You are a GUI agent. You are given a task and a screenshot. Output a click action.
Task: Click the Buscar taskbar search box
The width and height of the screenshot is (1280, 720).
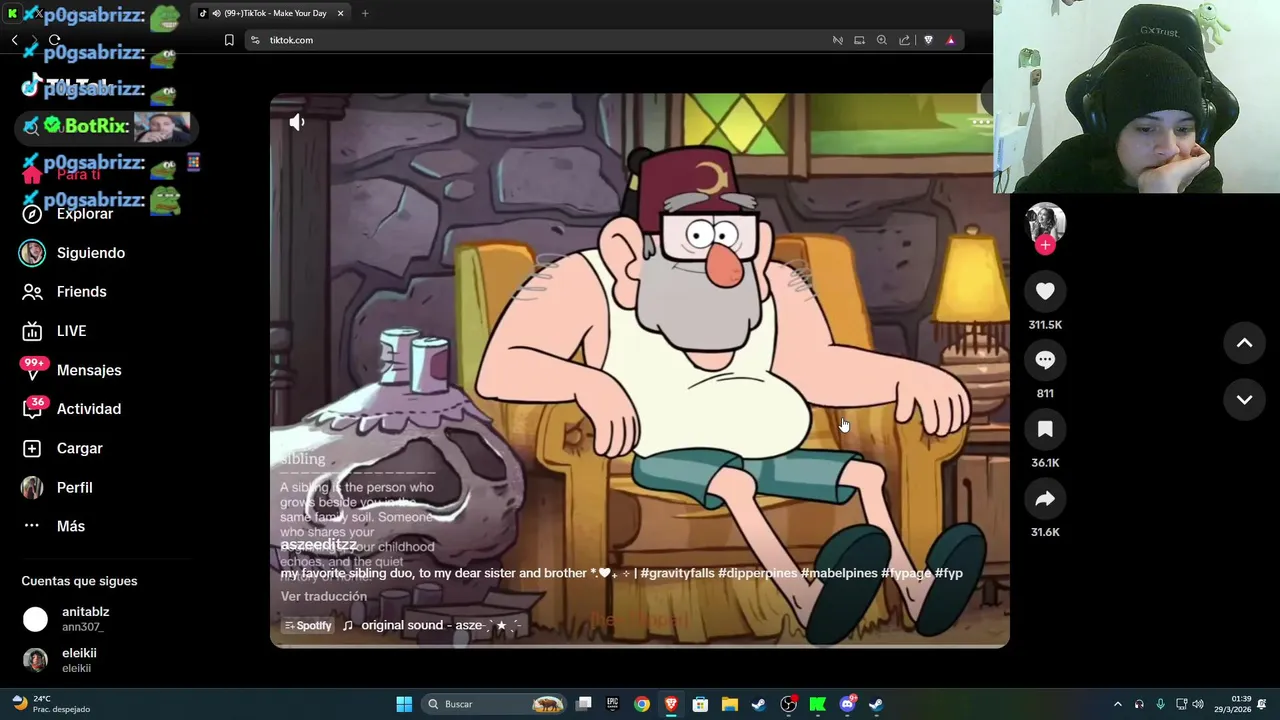tap(496, 704)
